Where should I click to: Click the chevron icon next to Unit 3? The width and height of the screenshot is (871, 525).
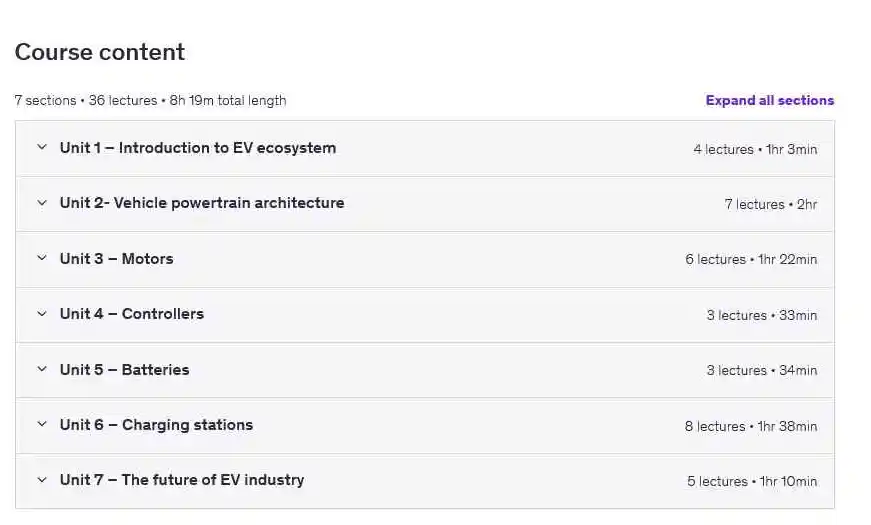point(42,258)
